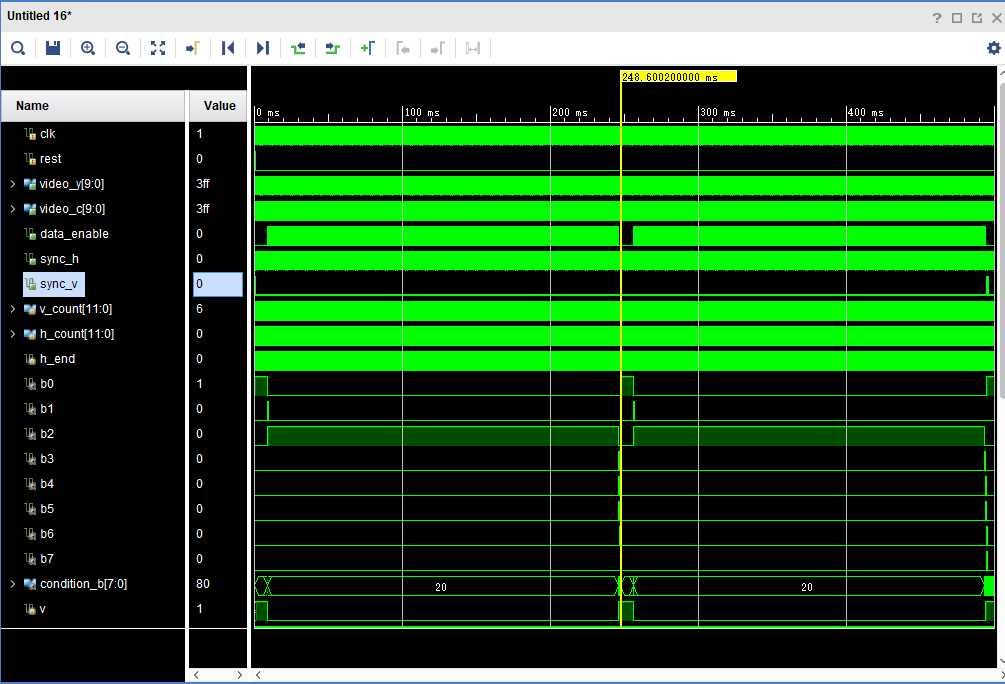Add a marker to waveform
The width and height of the screenshot is (1005, 684).
tap(367, 48)
